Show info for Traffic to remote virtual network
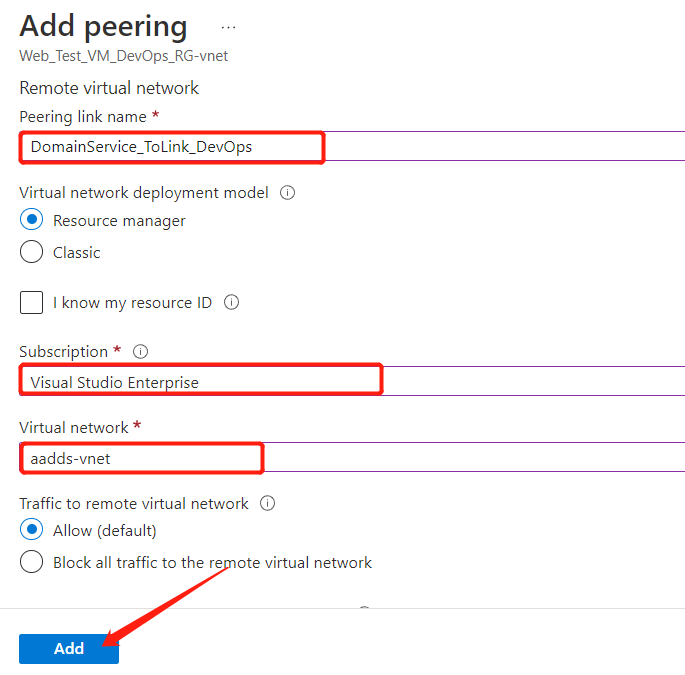The width and height of the screenshot is (685, 675). [267, 503]
